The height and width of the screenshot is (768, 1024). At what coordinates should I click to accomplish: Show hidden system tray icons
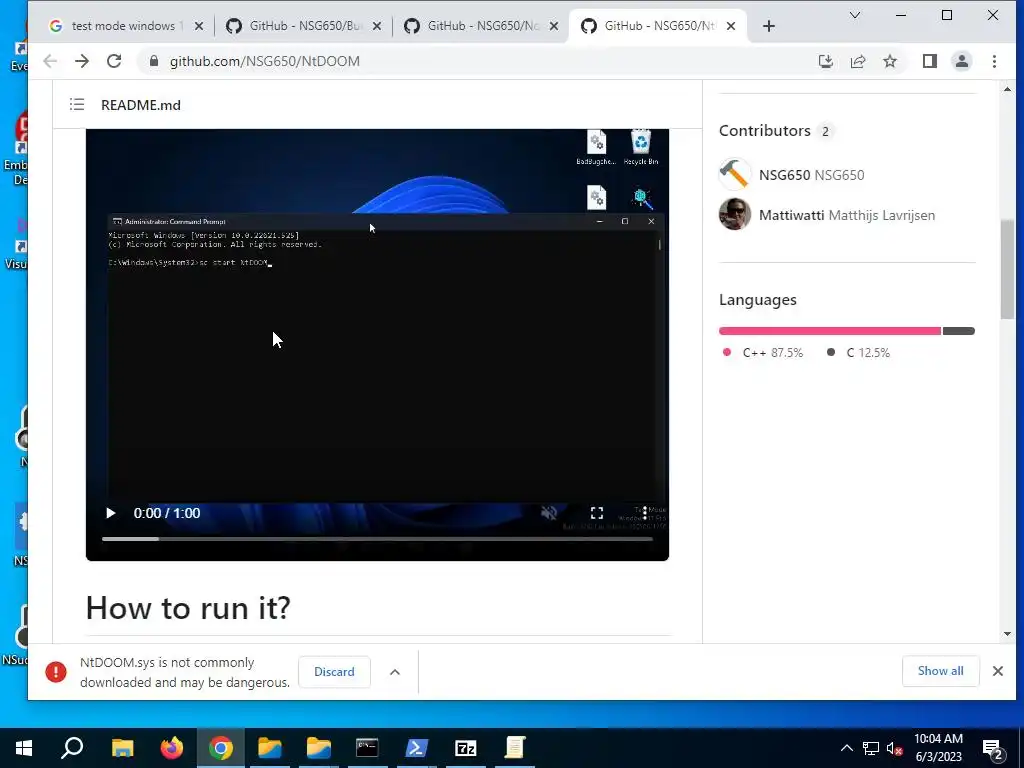coord(846,748)
